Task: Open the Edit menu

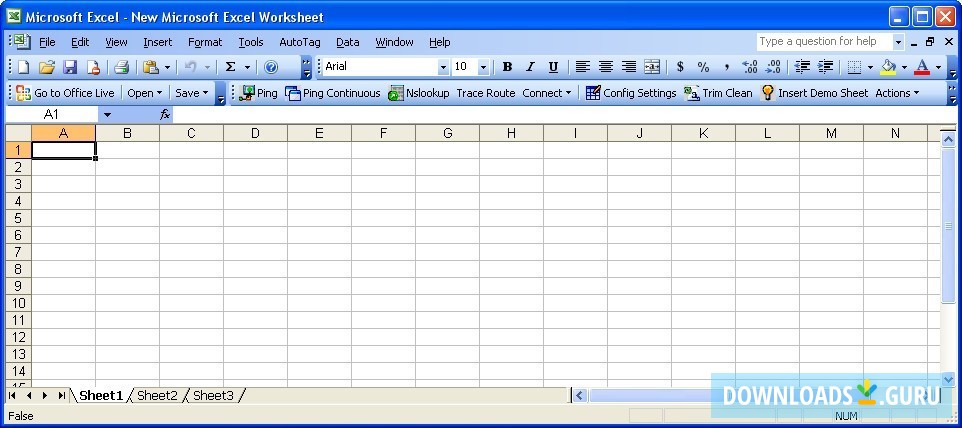Action: tap(80, 42)
